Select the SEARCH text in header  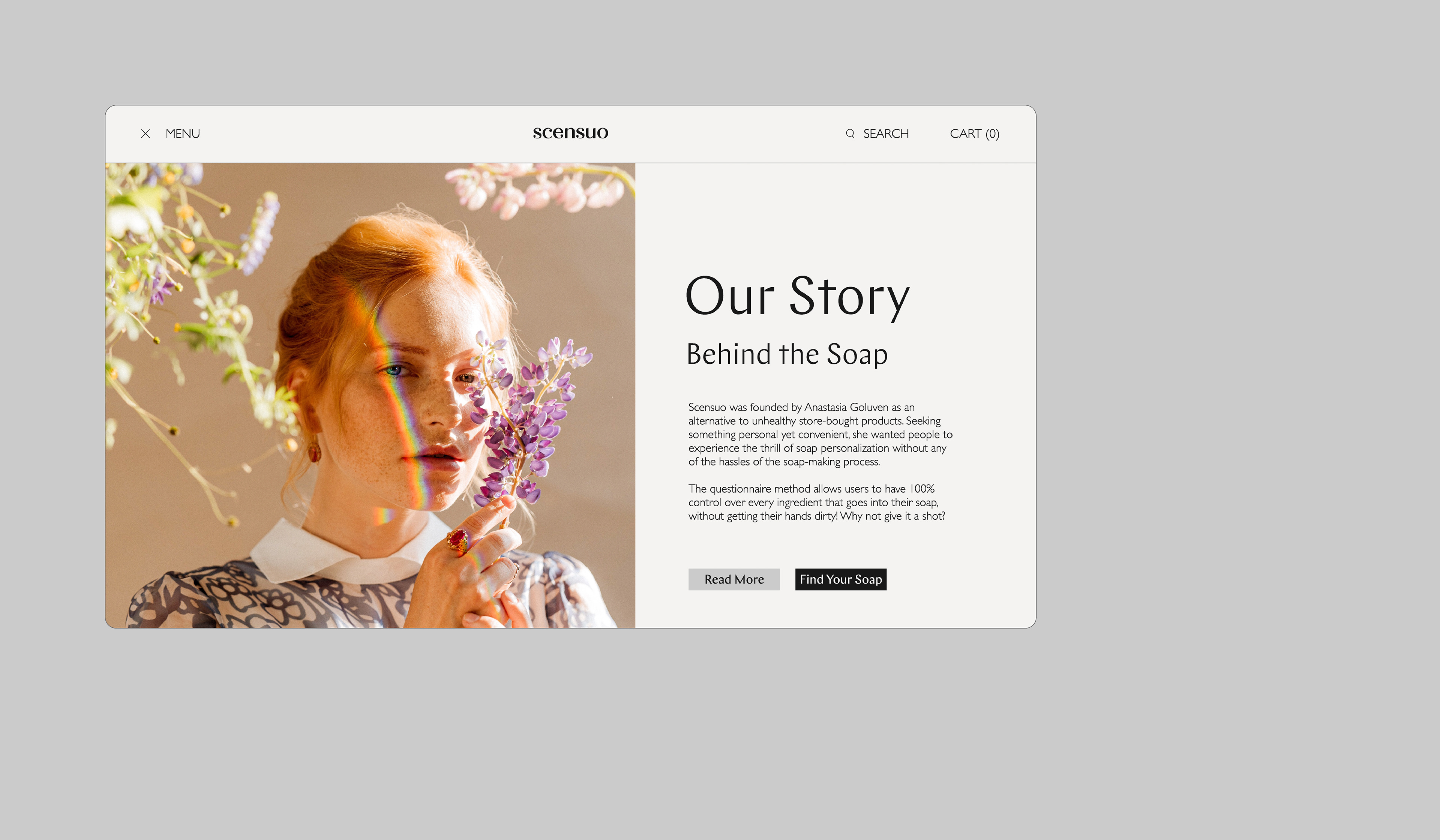(886, 134)
